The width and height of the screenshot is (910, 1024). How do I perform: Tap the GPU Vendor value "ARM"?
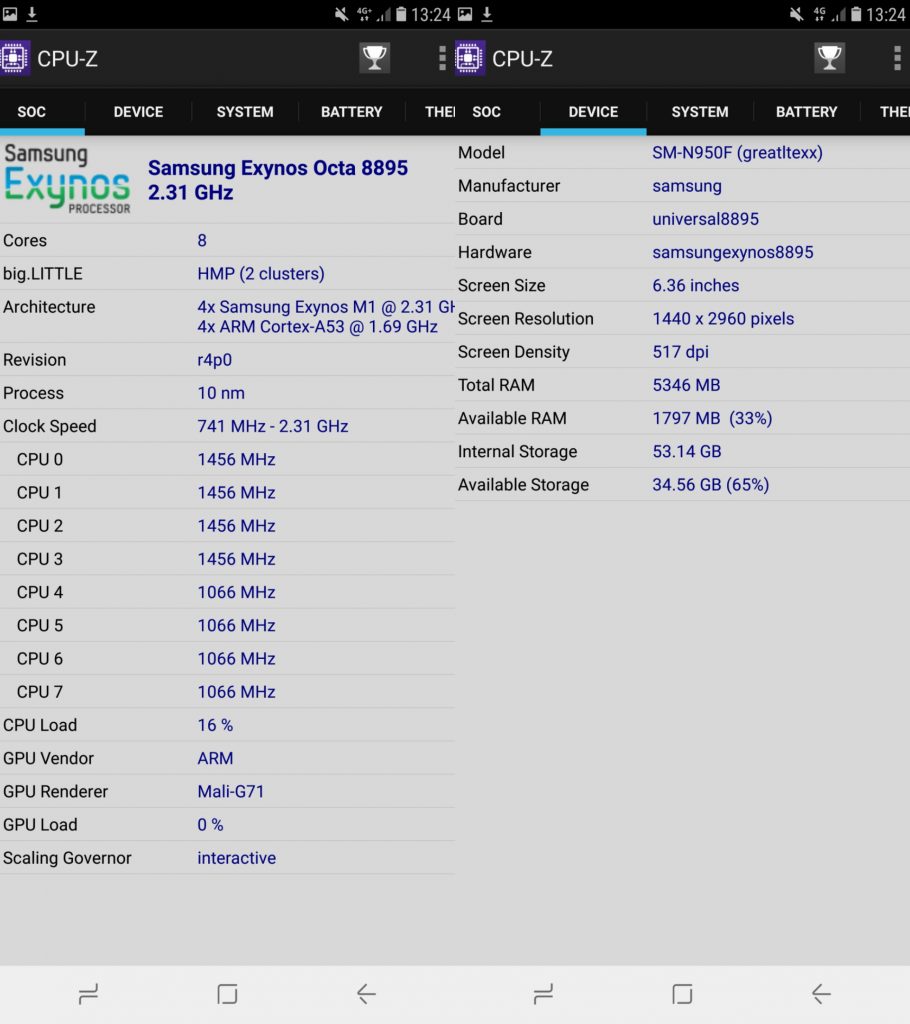pyautogui.click(x=215, y=758)
